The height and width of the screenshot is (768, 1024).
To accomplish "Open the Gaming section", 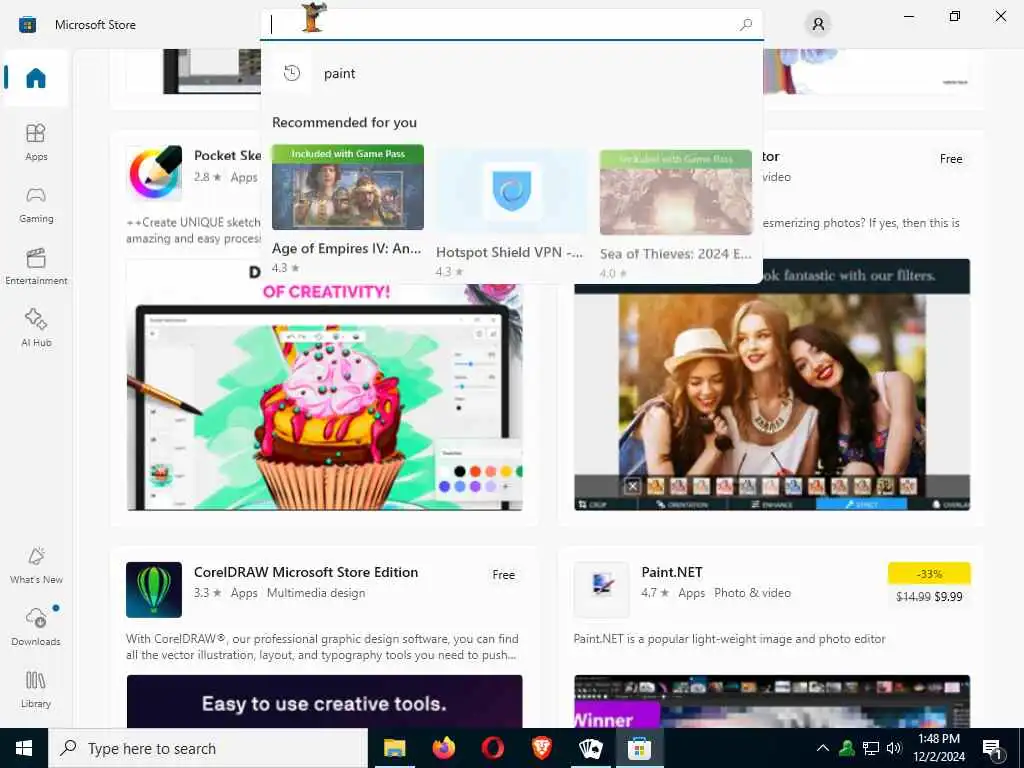I will [x=36, y=204].
